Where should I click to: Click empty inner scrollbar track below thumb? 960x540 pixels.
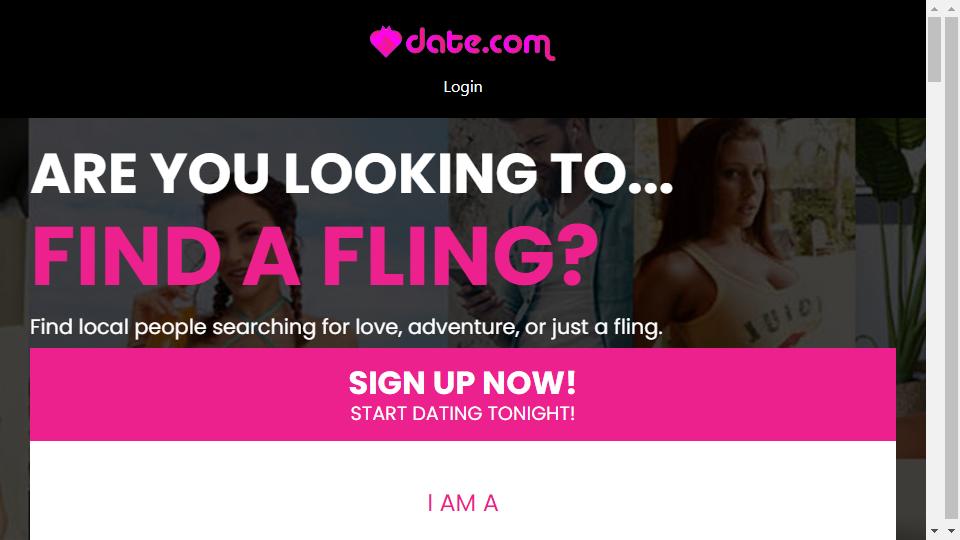point(934,303)
